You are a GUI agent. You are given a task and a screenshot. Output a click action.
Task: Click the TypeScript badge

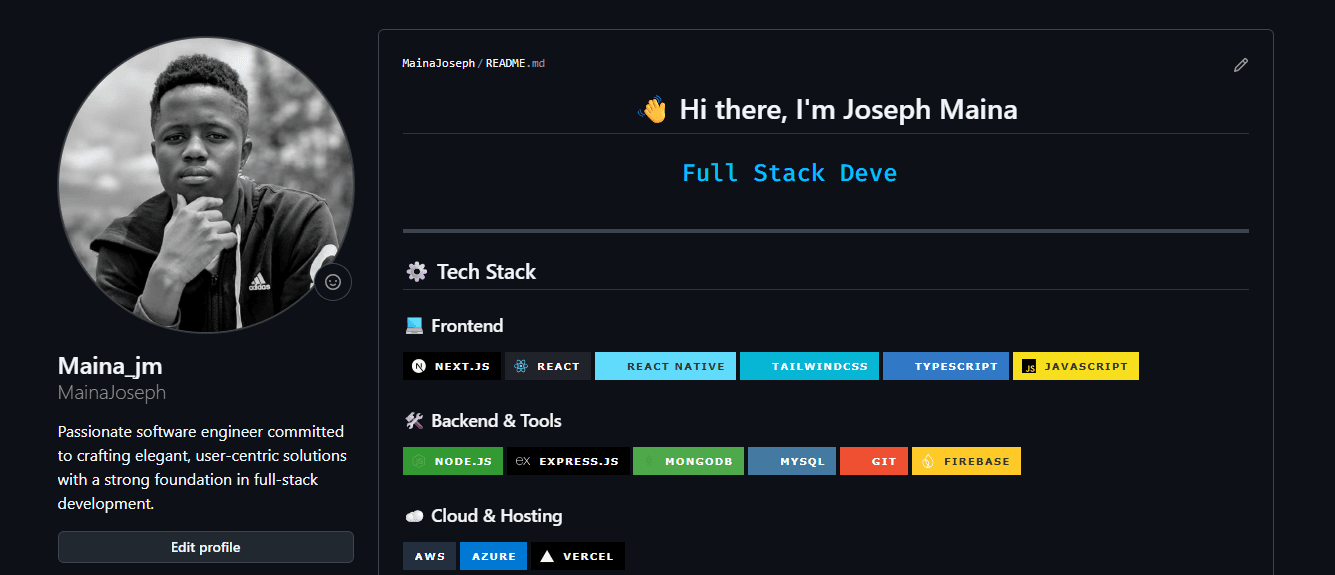coord(945,366)
